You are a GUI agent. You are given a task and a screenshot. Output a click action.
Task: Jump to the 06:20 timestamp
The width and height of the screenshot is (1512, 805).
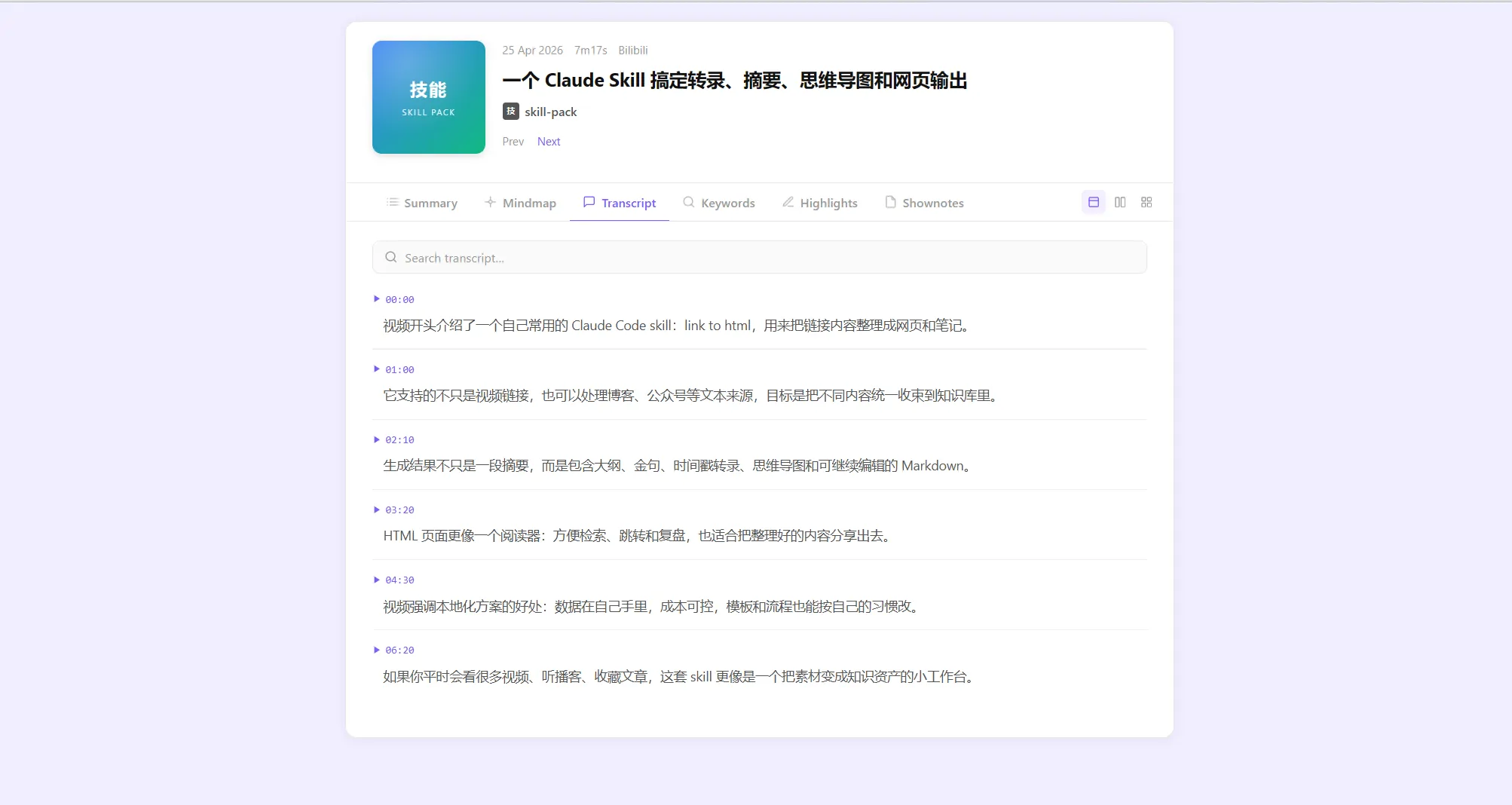coord(399,650)
